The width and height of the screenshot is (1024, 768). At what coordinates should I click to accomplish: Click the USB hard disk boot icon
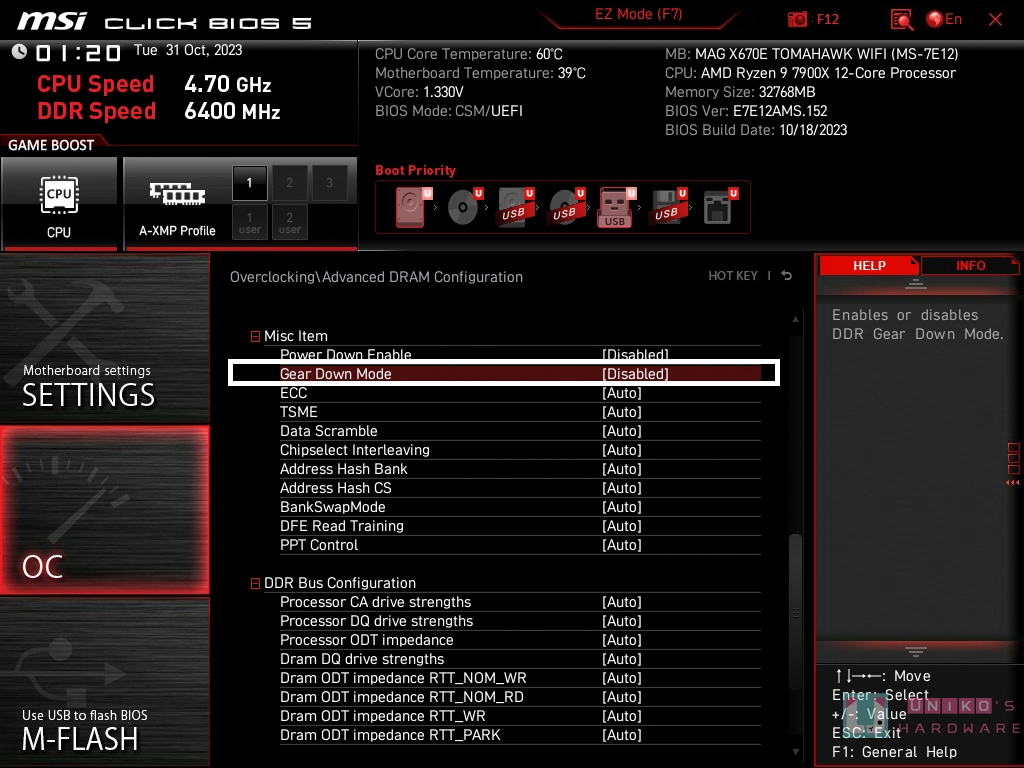pos(515,206)
